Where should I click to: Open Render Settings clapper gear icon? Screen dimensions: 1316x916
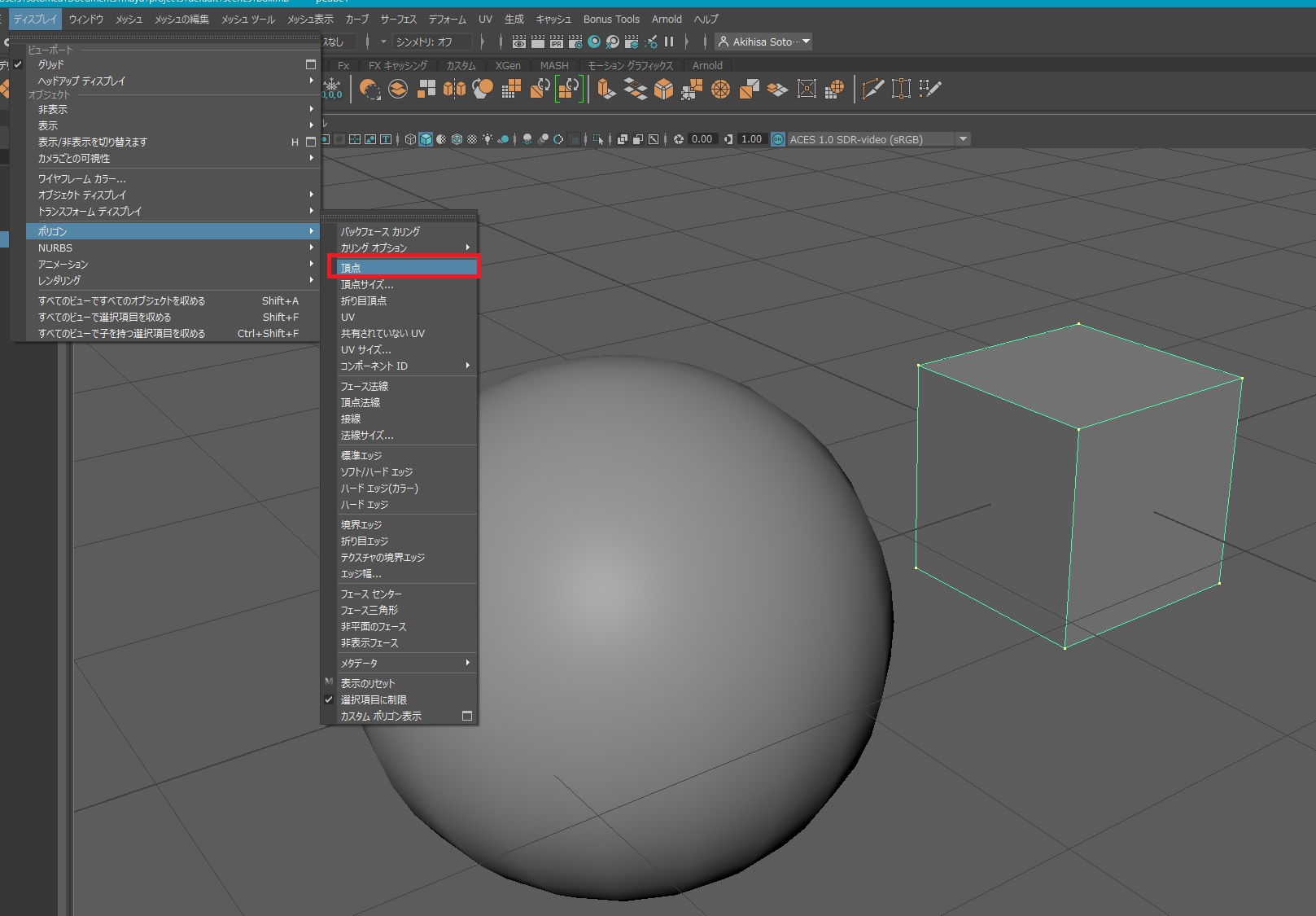coord(575,42)
